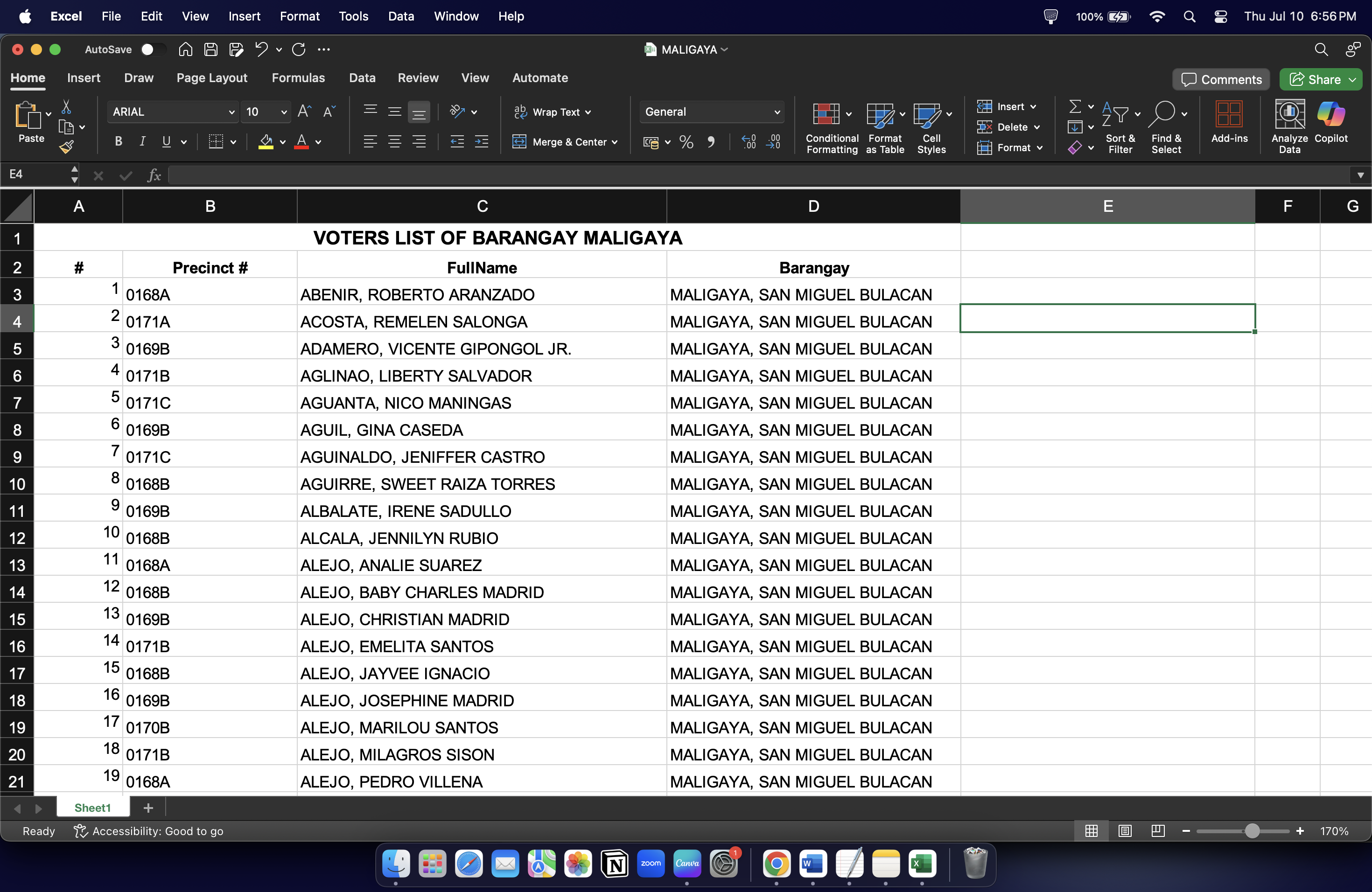The height and width of the screenshot is (892, 1372).
Task: Click the Undo arrow icon
Action: pyautogui.click(x=261, y=49)
